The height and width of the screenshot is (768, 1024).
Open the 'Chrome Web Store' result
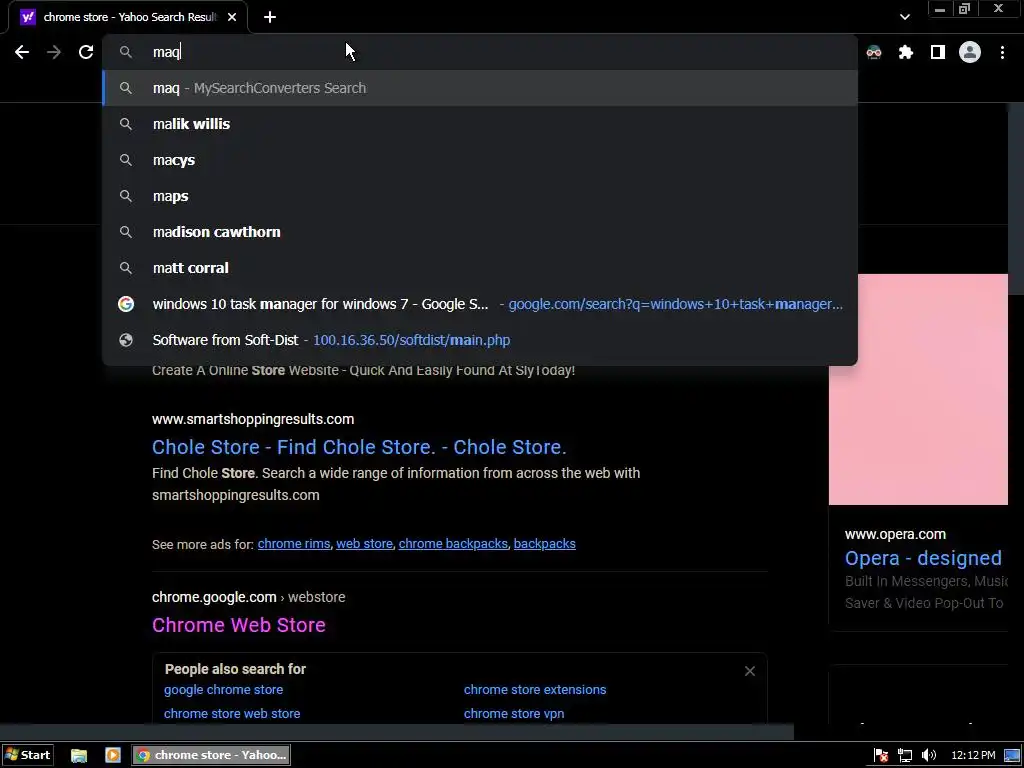point(239,625)
